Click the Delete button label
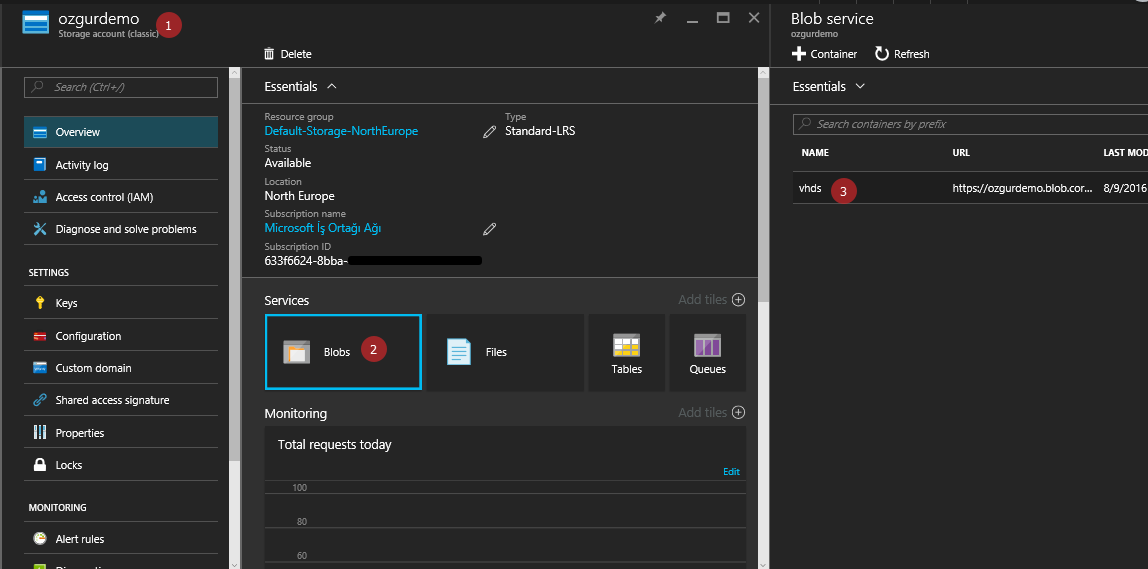The image size is (1148, 569). point(296,54)
